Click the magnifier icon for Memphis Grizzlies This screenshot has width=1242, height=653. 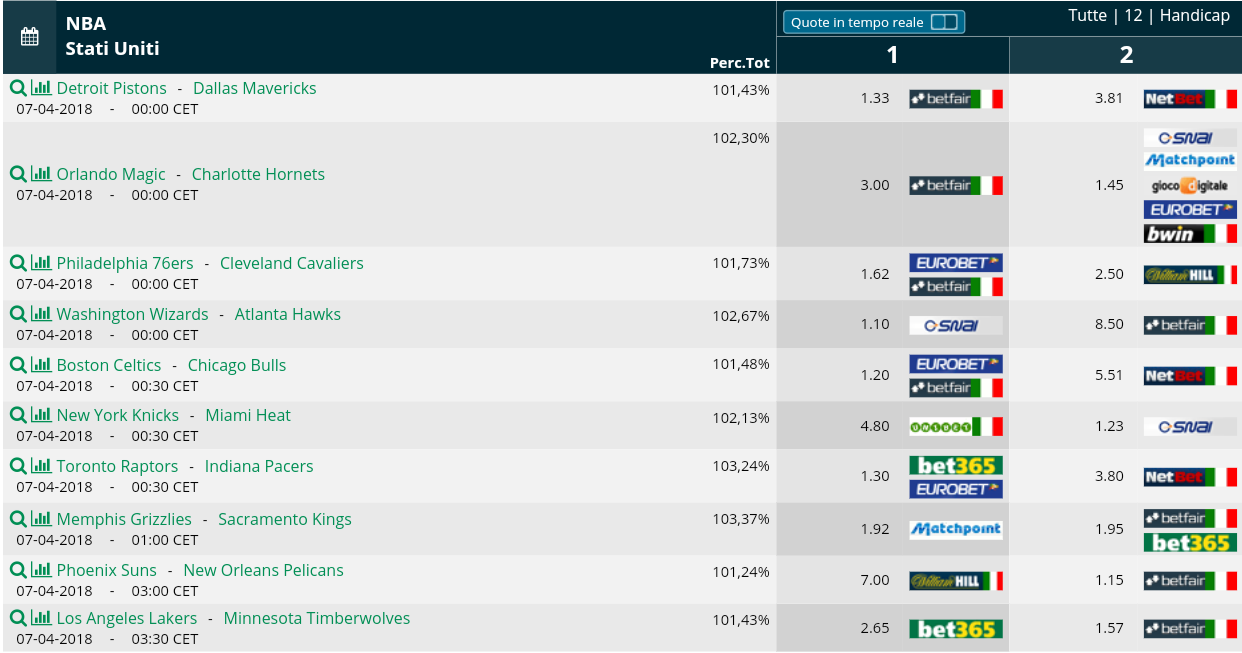[18, 519]
